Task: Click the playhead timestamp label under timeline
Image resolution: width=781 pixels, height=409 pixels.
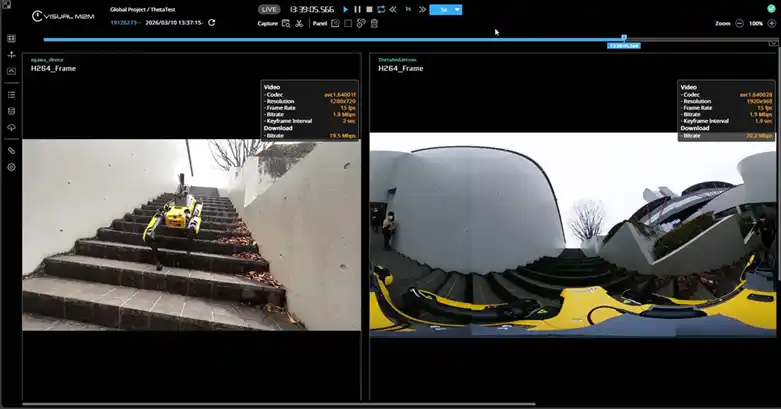Action: [x=624, y=46]
